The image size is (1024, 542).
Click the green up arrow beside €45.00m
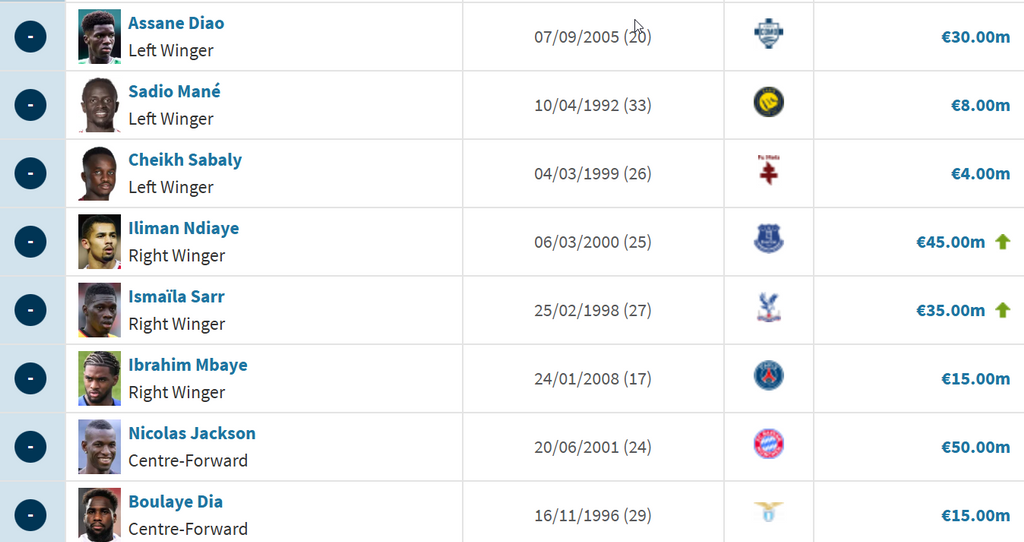click(x=1002, y=241)
